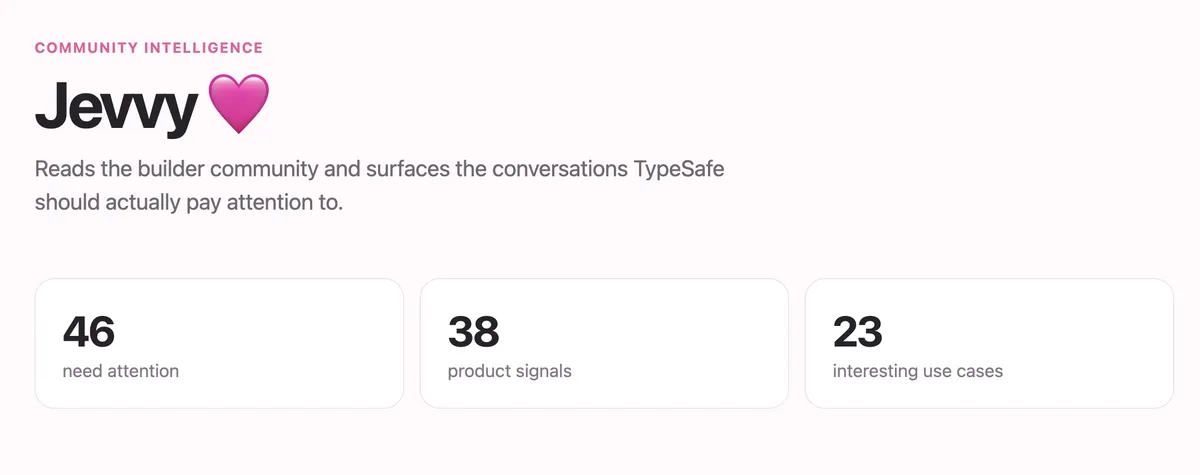Select the 'product signals' label text

(x=510, y=371)
